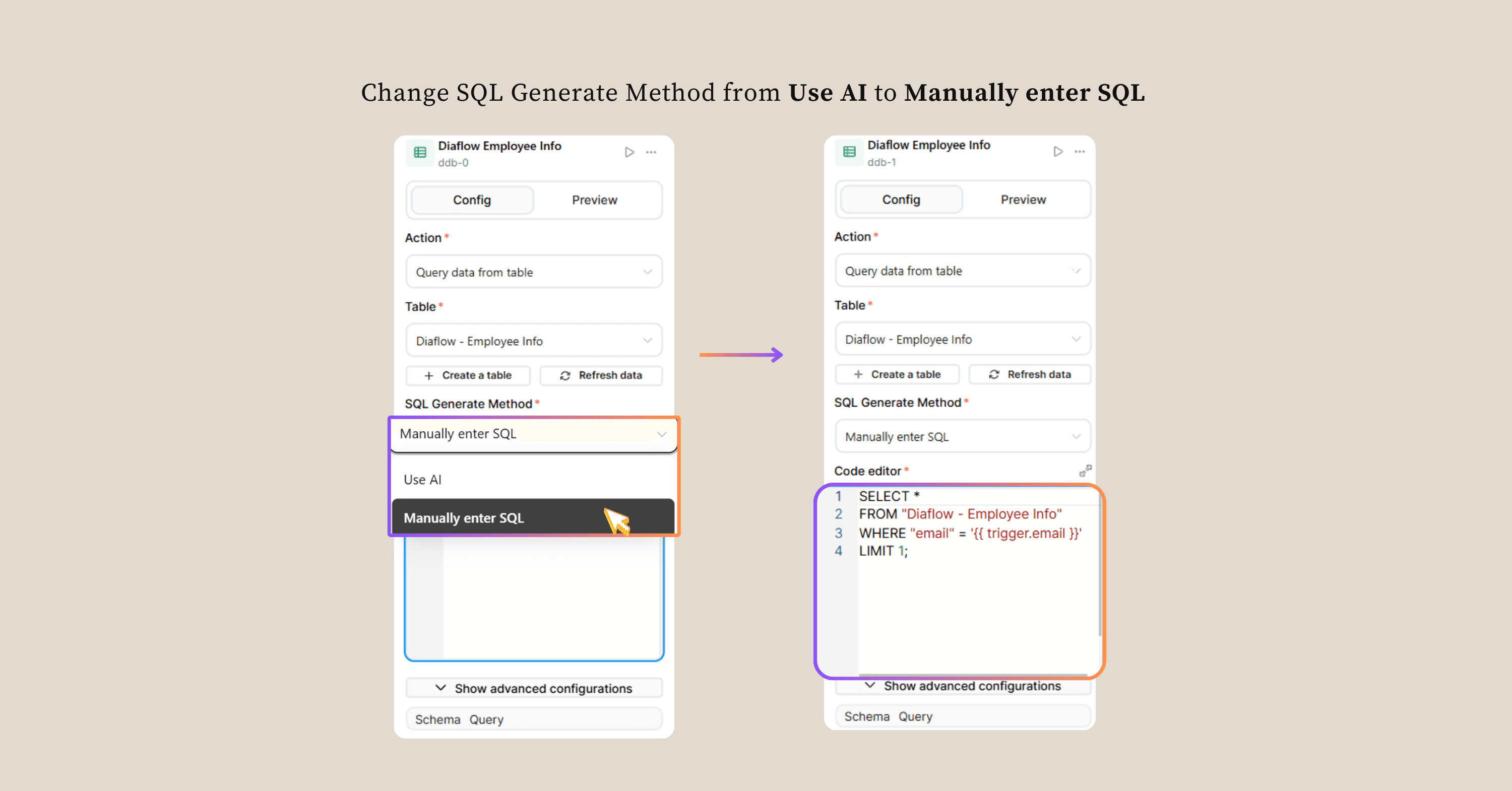The width and height of the screenshot is (1512, 791).
Task: Open the Table dropdown in ddb-1 panel
Action: [x=963, y=339]
